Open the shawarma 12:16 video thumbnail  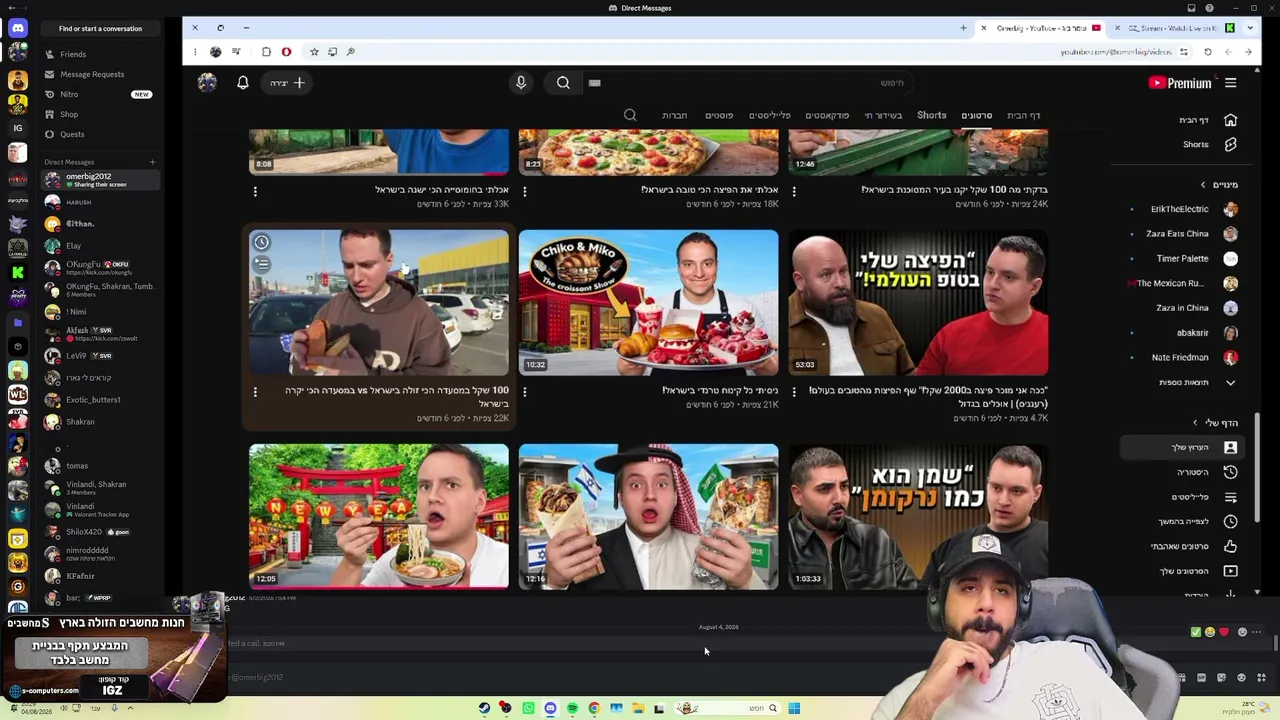648,517
